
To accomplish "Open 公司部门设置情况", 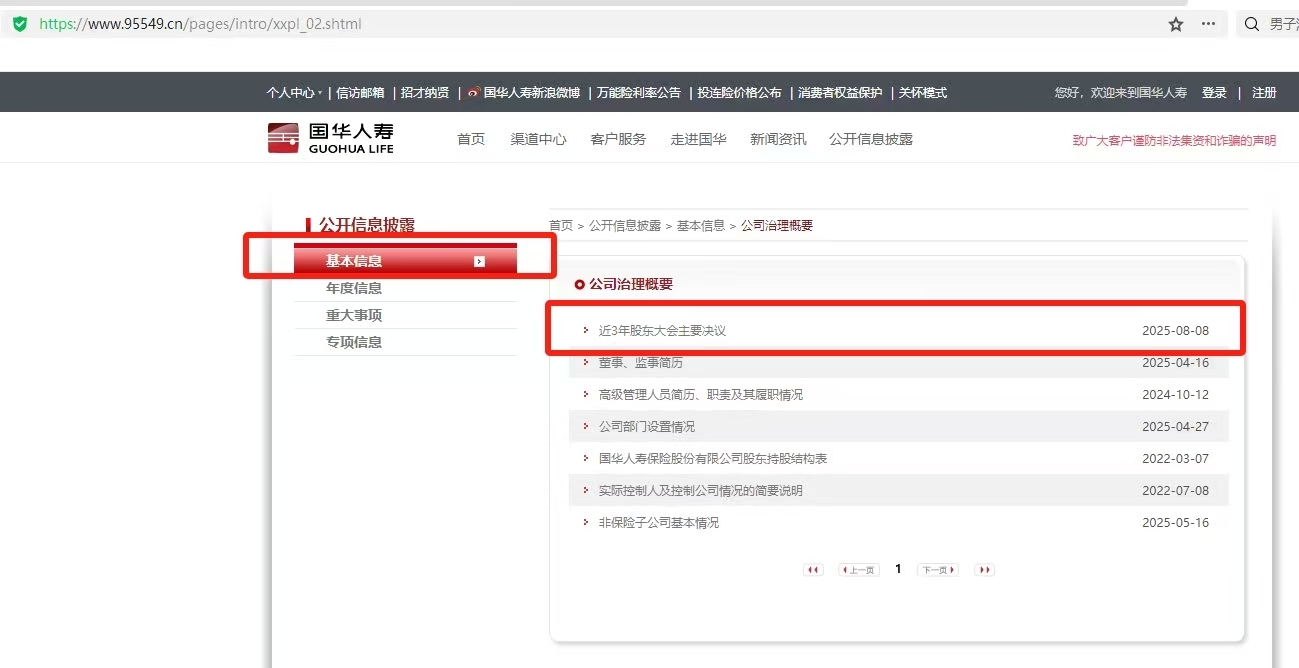I will tap(646, 426).
